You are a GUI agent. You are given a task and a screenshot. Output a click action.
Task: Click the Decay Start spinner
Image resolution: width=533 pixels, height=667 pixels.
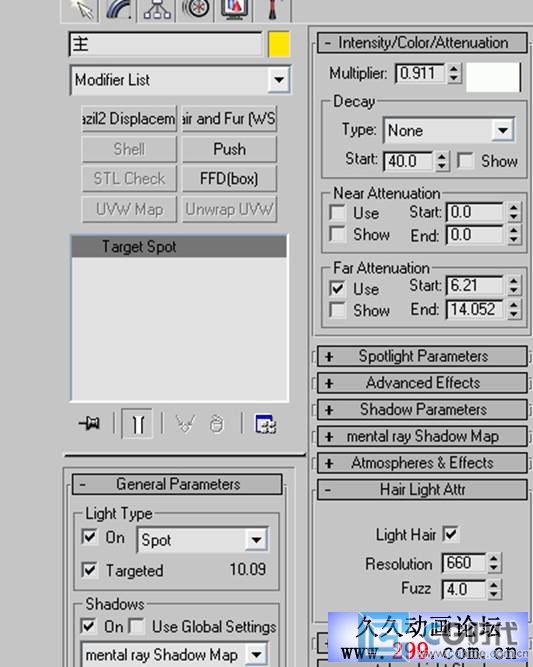442,161
